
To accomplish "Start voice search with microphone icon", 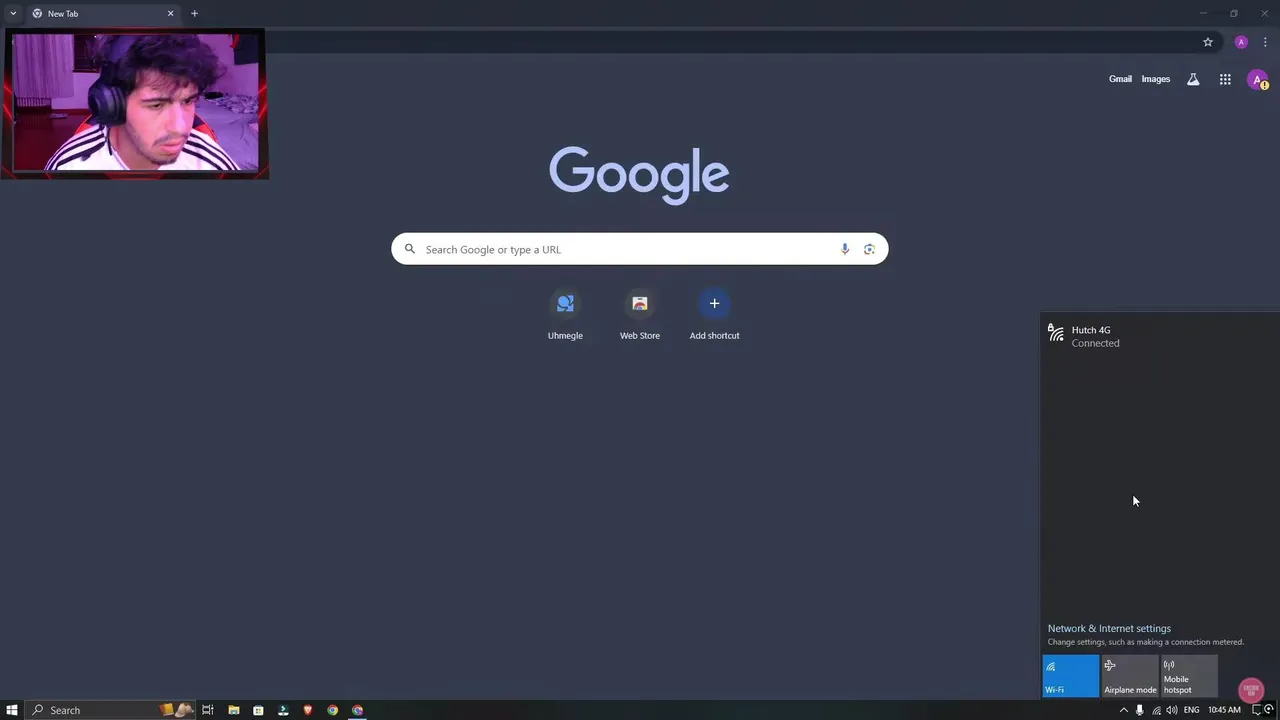I will click(x=845, y=249).
